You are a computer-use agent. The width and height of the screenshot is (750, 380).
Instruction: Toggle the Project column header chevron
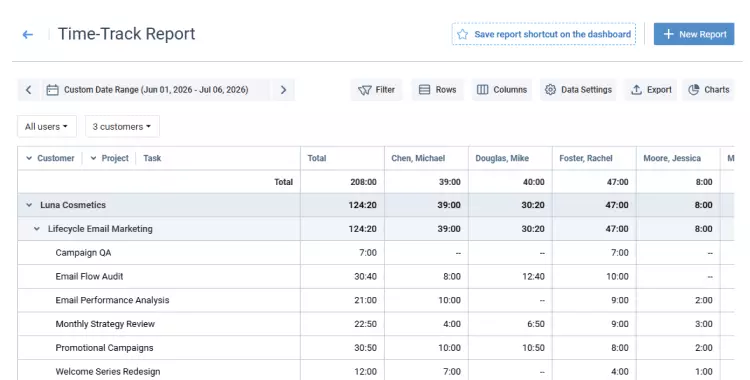click(93, 158)
